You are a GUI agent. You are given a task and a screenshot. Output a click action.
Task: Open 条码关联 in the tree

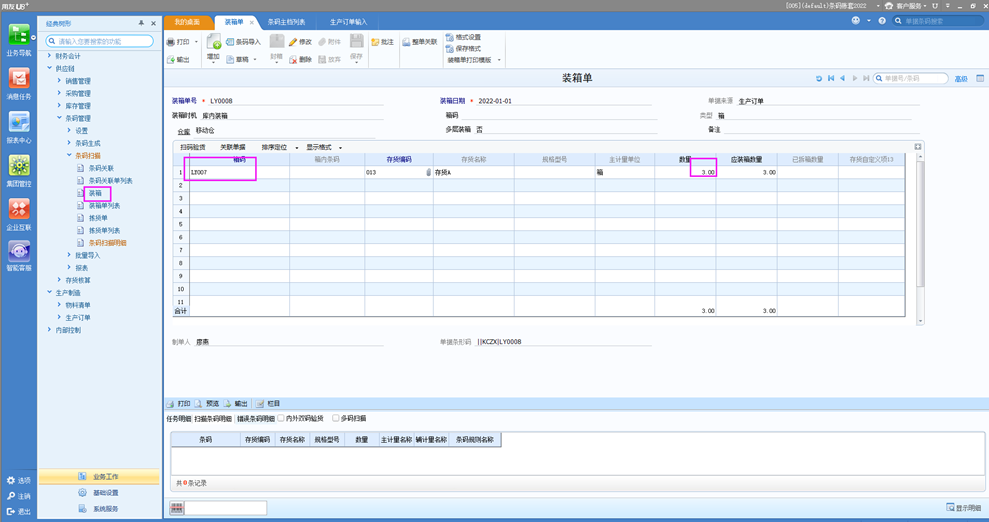click(x=101, y=168)
